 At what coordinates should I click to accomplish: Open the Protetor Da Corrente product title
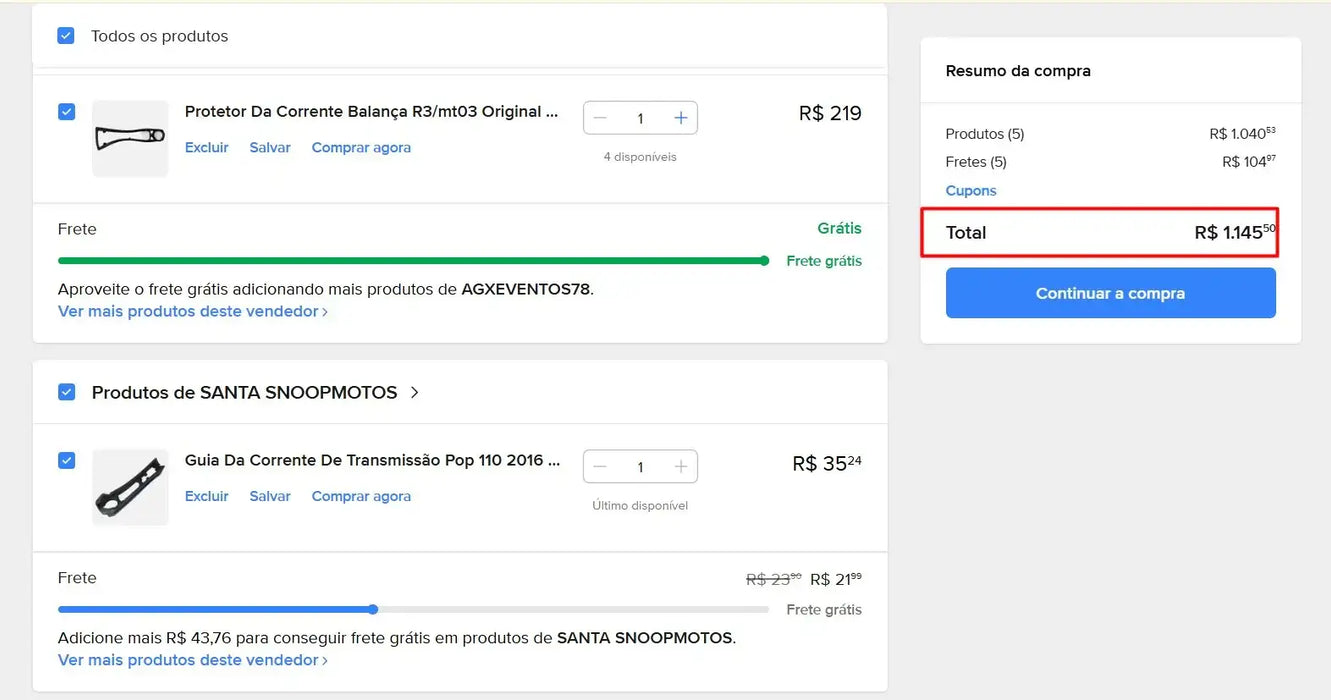[370, 111]
